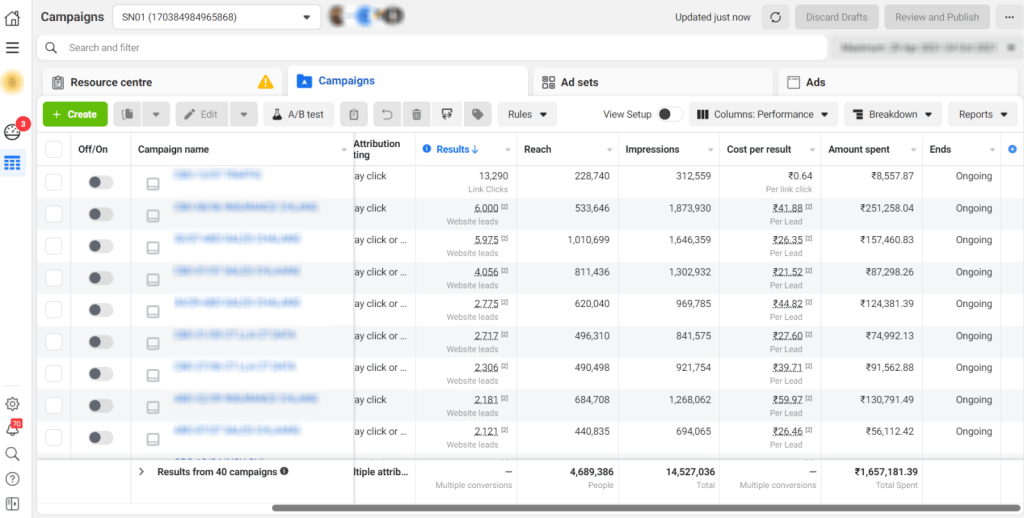1024x518 pixels.
Task: Expand the Breakdown dropdown
Action: click(892, 114)
